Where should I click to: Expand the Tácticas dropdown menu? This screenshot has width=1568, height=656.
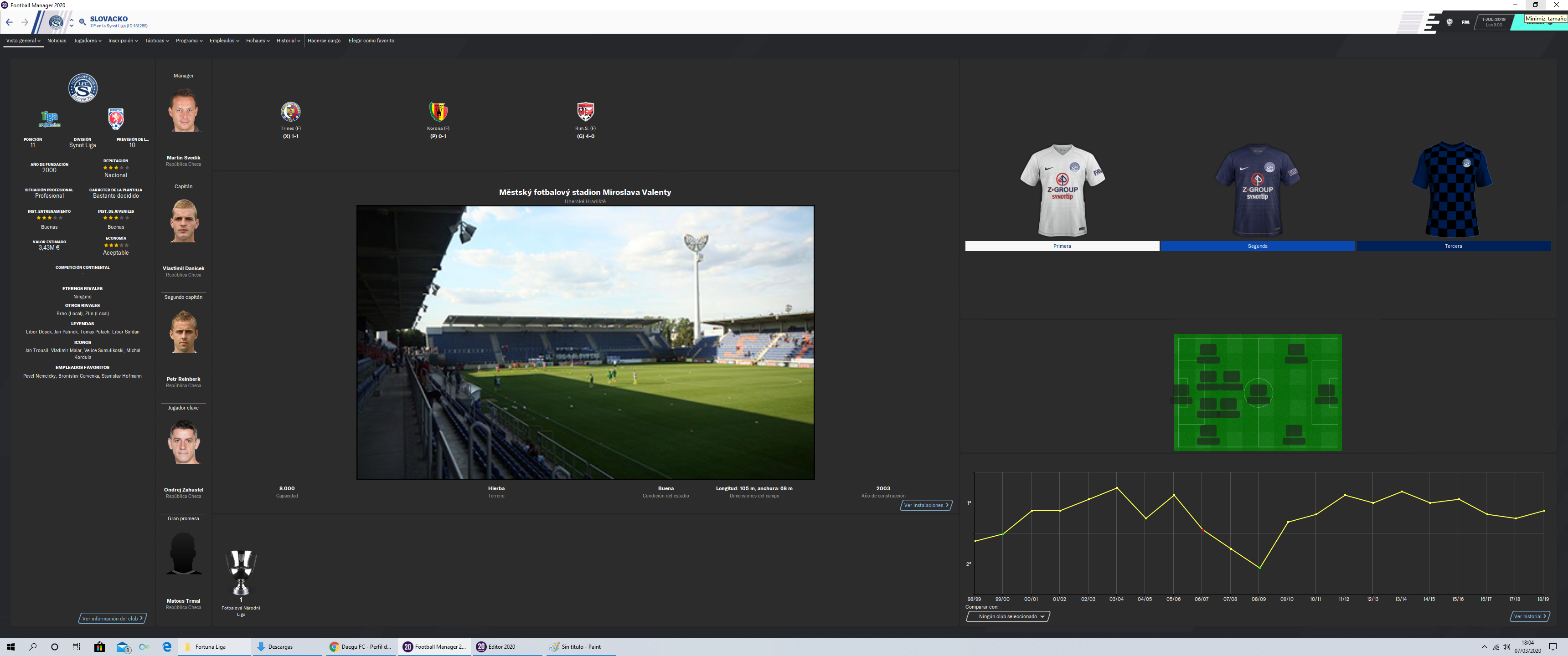(156, 41)
